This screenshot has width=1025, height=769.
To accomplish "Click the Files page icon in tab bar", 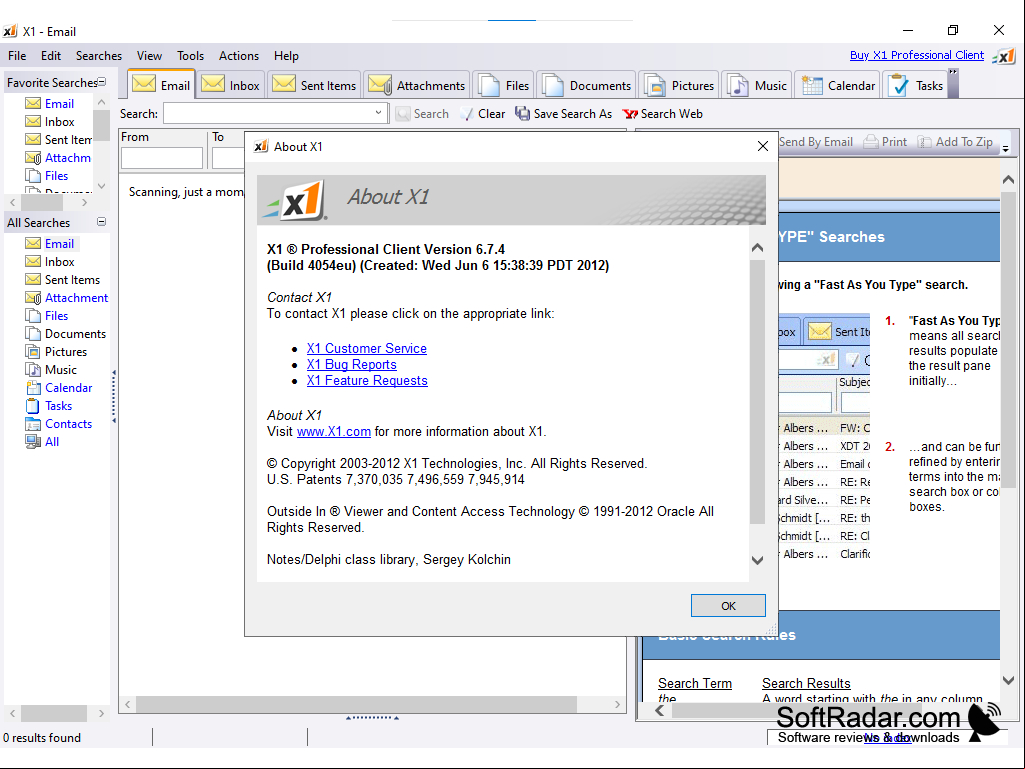I will (488, 85).
